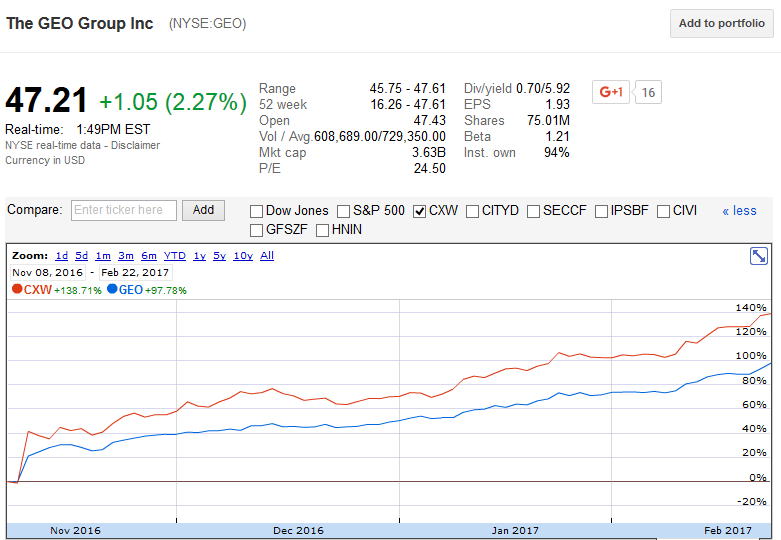Click the +1.05 (2.27%) change text
The height and width of the screenshot is (540, 781).
pyautogui.click(x=173, y=102)
